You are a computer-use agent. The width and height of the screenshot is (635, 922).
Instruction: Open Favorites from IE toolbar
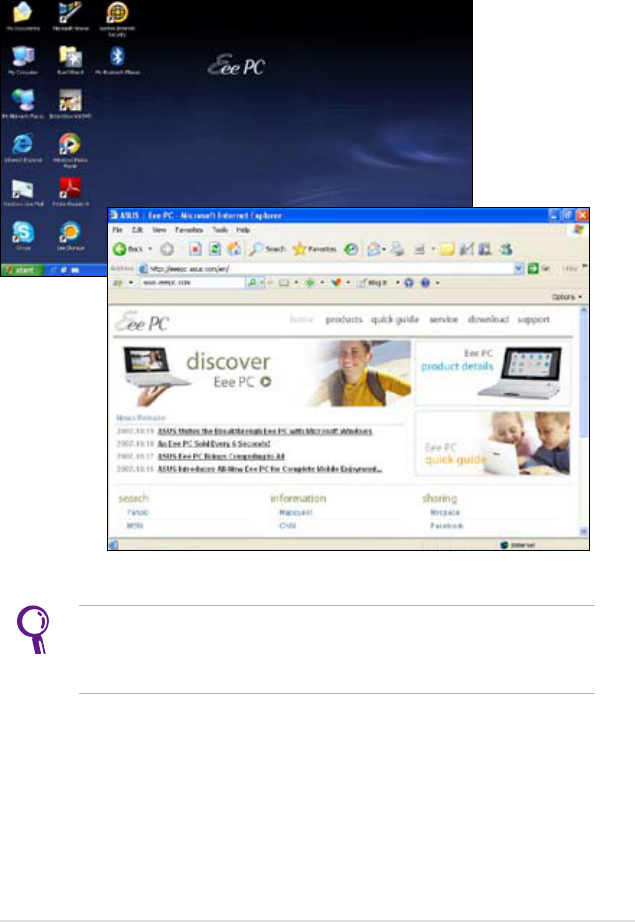pyautogui.click(x=315, y=249)
